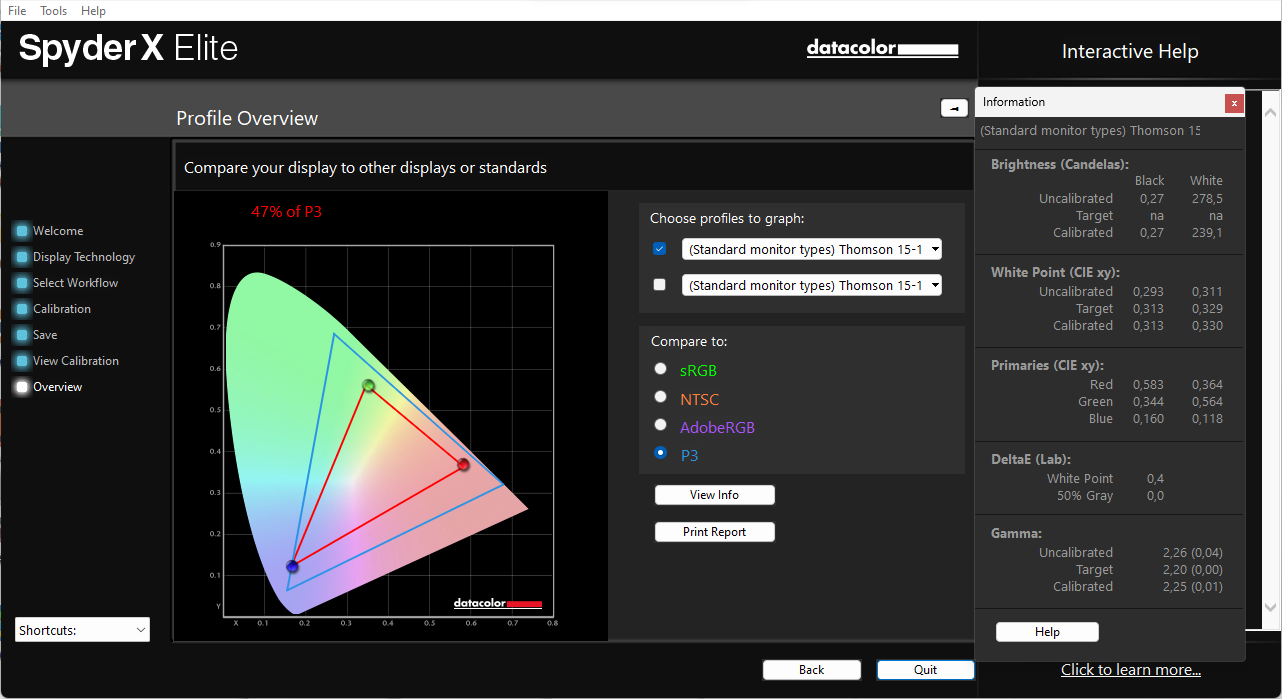Click the Print Report button
The height and width of the screenshot is (699, 1282).
[x=715, y=532]
